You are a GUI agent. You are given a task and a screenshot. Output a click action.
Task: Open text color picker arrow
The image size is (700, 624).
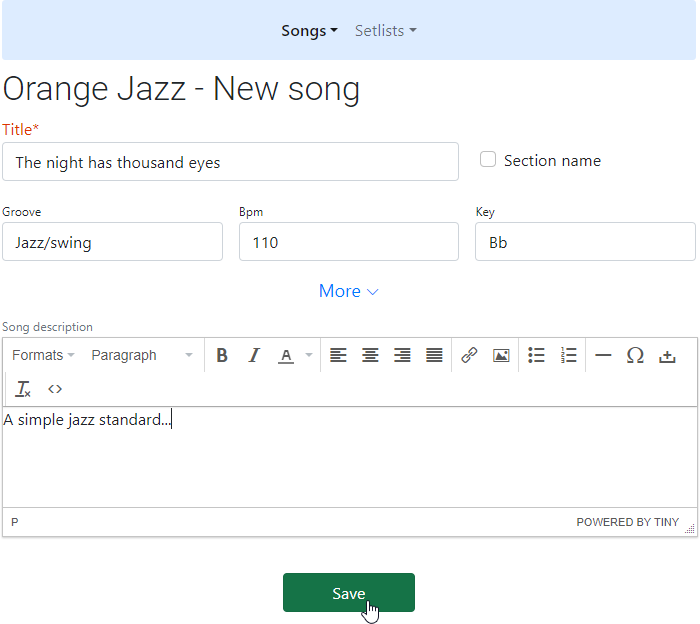pyautogui.click(x=308, y=355)
